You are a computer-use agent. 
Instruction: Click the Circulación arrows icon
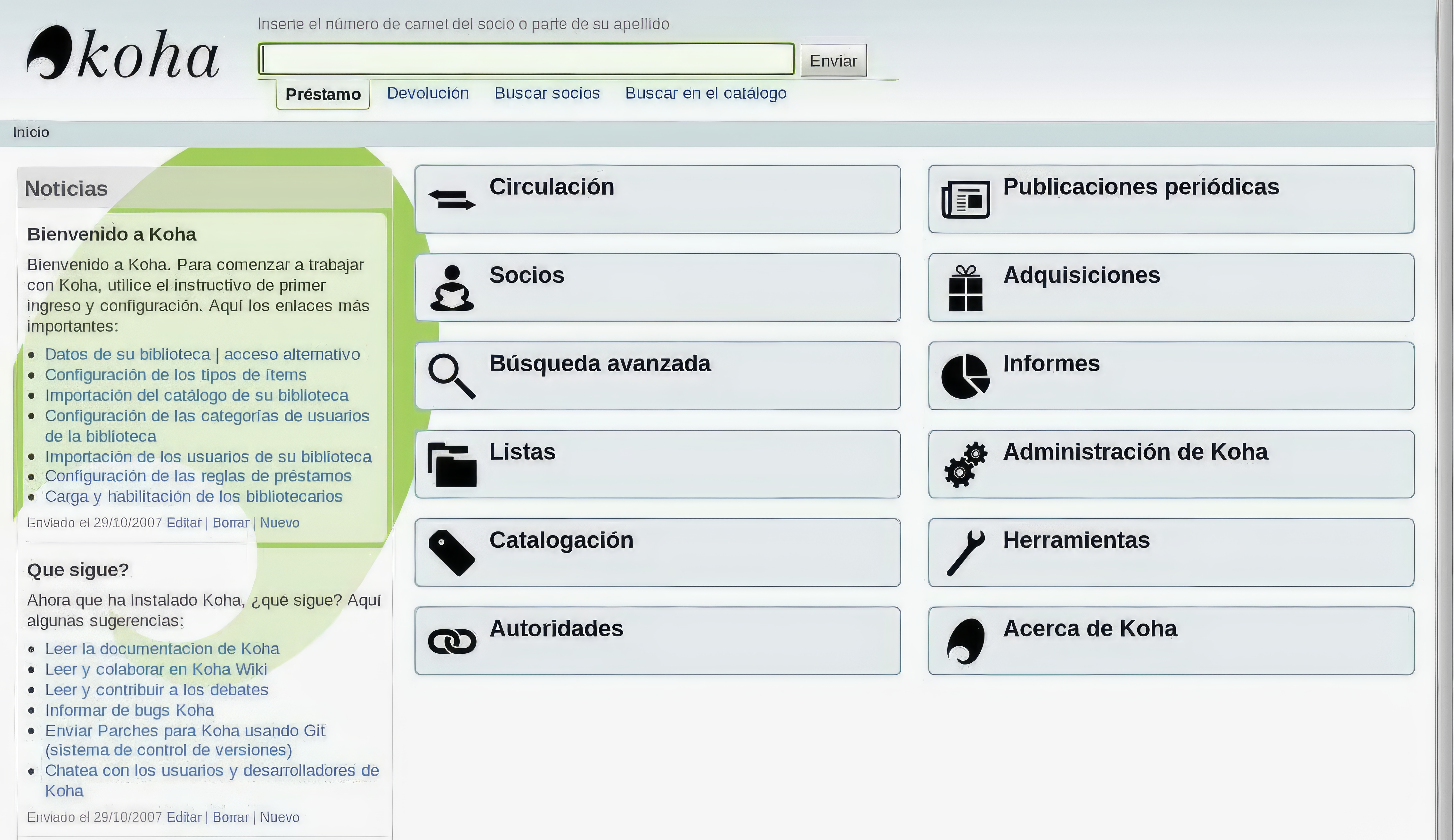pyautogui.click(x=452, y=200)
